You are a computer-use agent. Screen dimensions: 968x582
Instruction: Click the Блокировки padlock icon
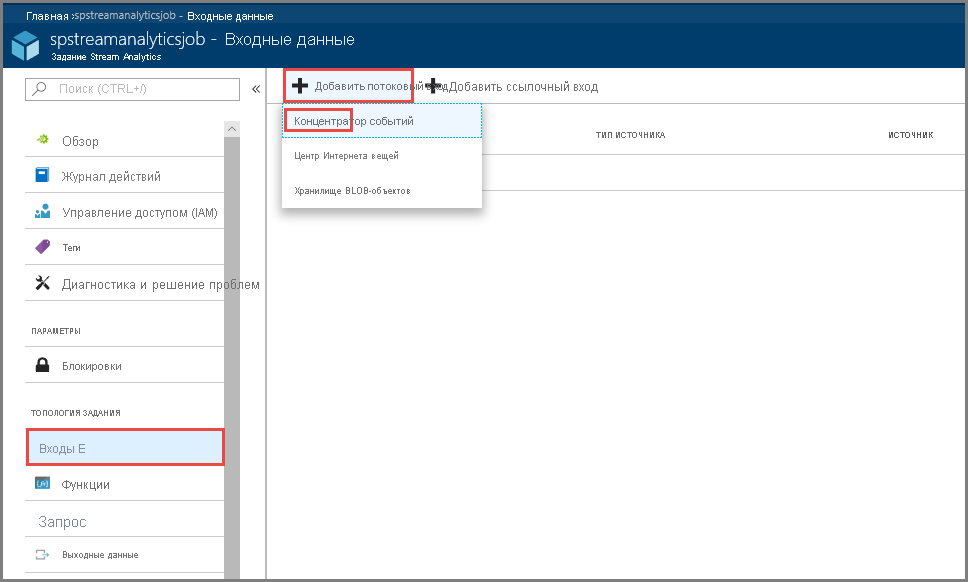pos(43,365)
